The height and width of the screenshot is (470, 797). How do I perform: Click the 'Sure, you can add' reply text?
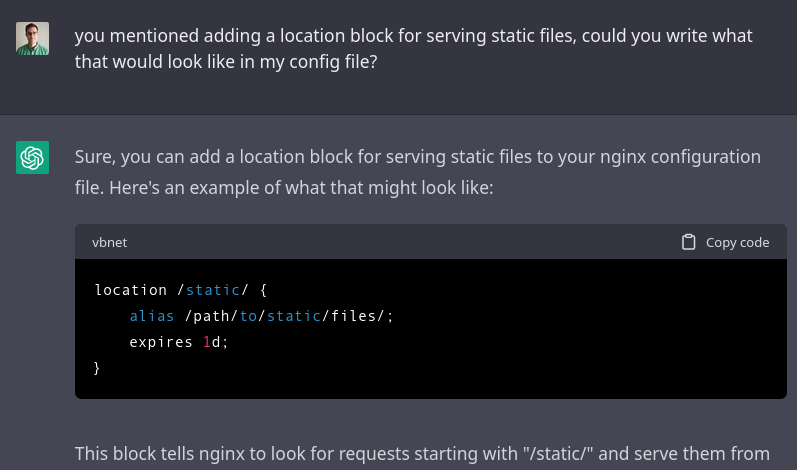point(418,172)
